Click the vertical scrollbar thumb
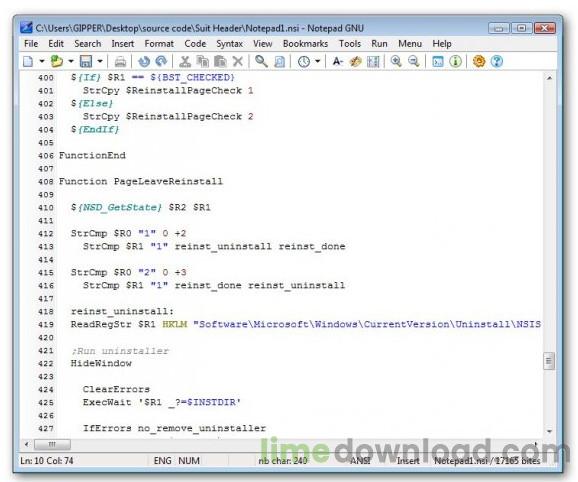The image size is (578, 482). tap(549, 361)
